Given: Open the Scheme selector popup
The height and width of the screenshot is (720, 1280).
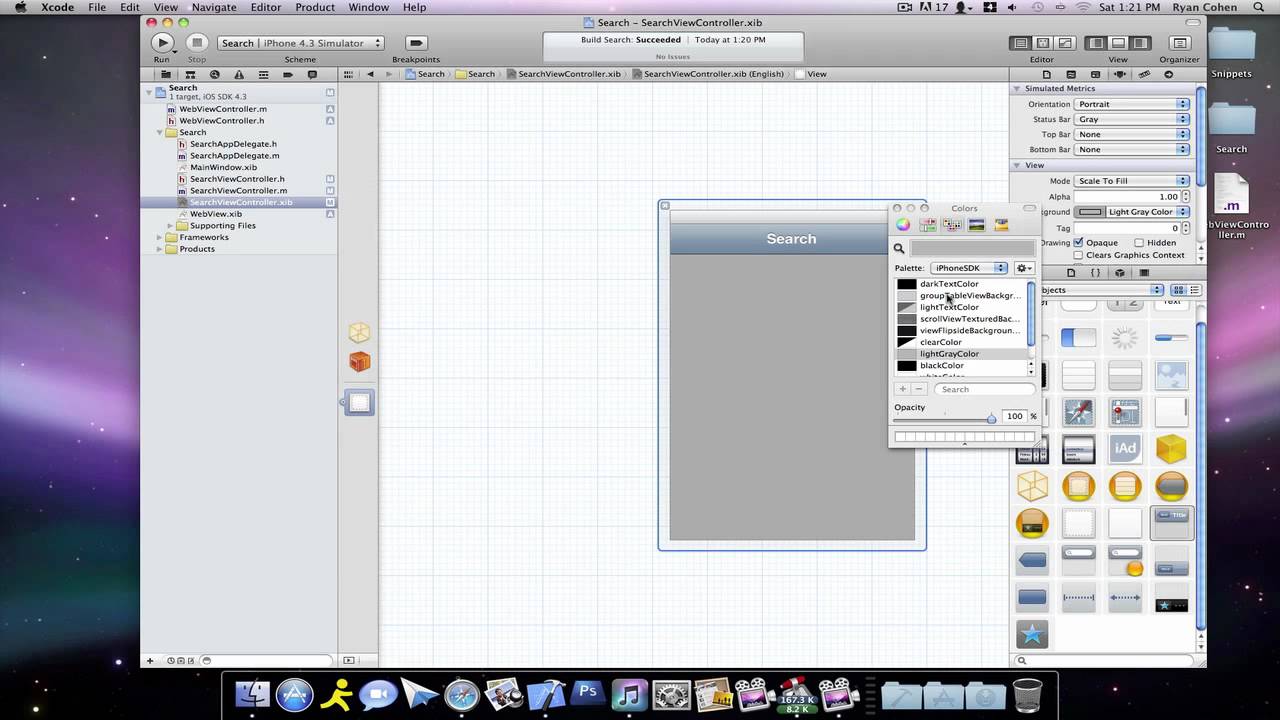Looking at the screenshot, I should tap(301, 43).
